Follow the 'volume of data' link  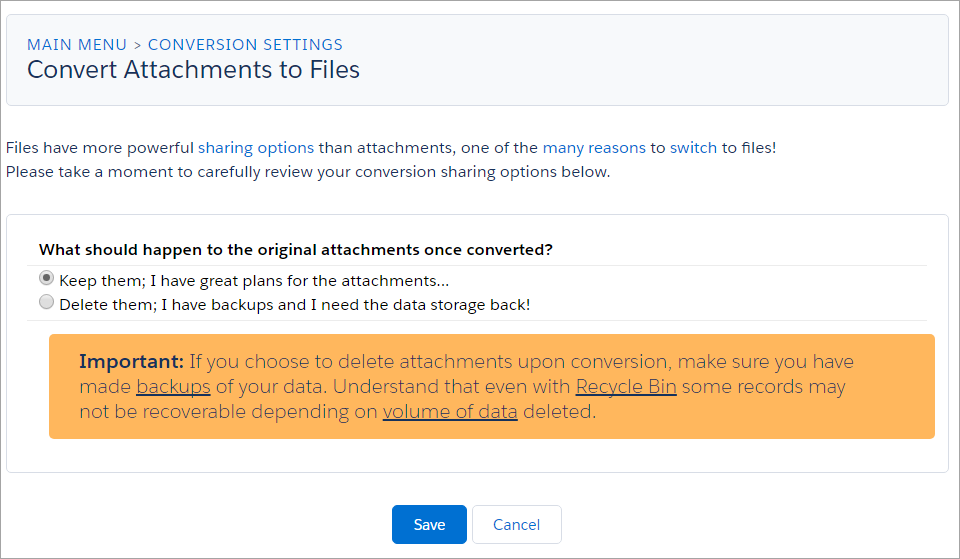[x=450, y=412]
